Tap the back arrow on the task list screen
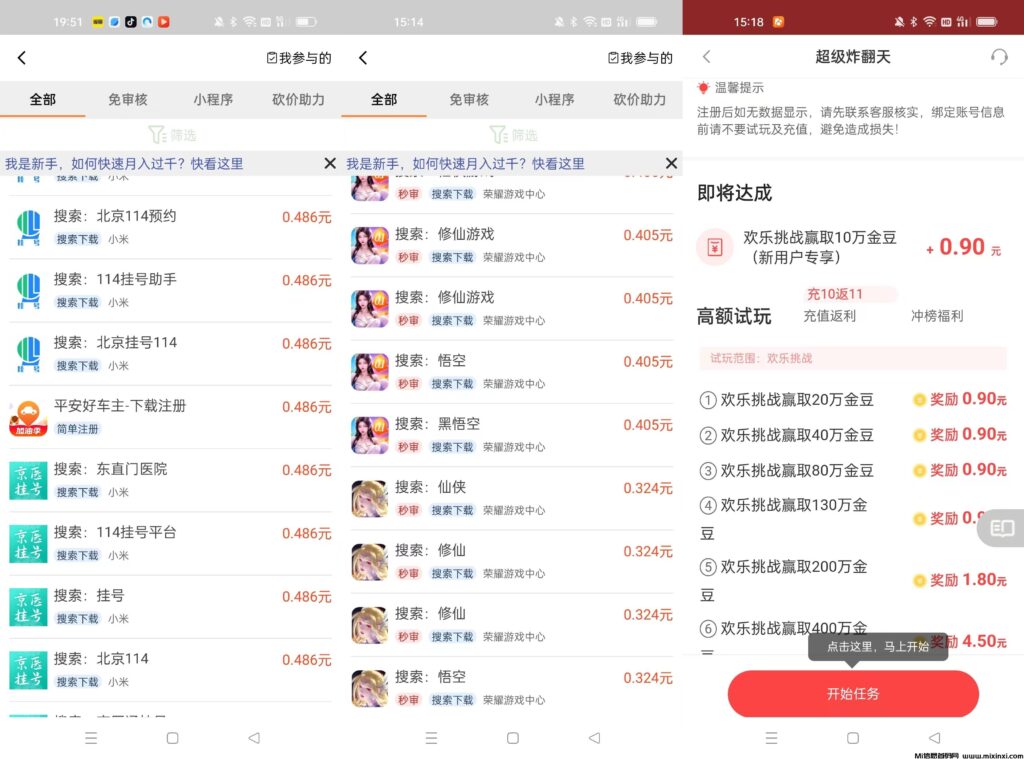The width and height of the screenshot is (1024, 759). 22,57
